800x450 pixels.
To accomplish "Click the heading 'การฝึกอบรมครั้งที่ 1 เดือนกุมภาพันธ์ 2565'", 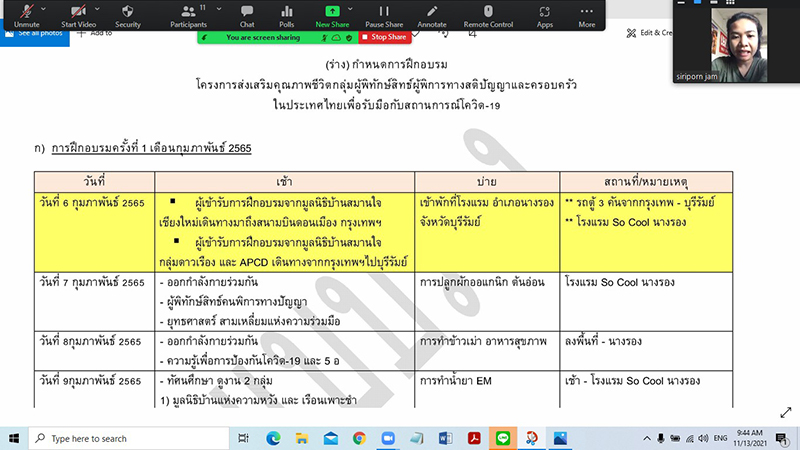I will coord(152,148).
